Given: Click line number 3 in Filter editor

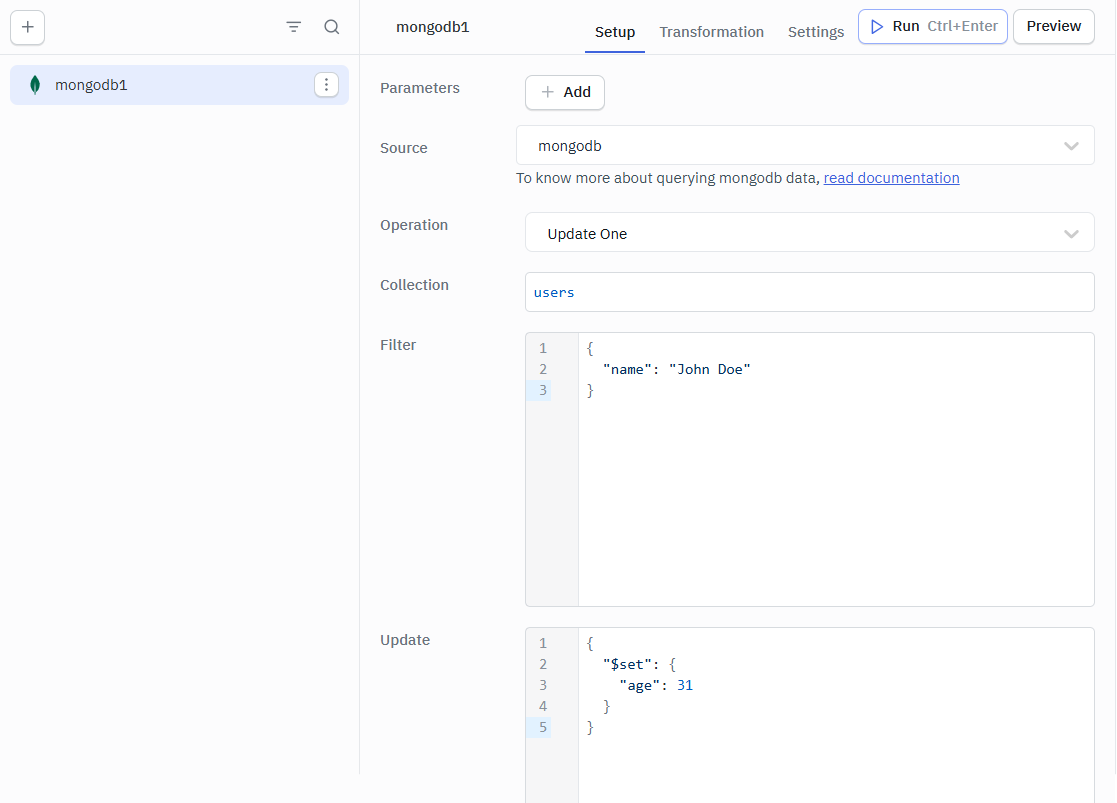Looking at the screenshot, I should pyautogui.click(x=543, y=390).
